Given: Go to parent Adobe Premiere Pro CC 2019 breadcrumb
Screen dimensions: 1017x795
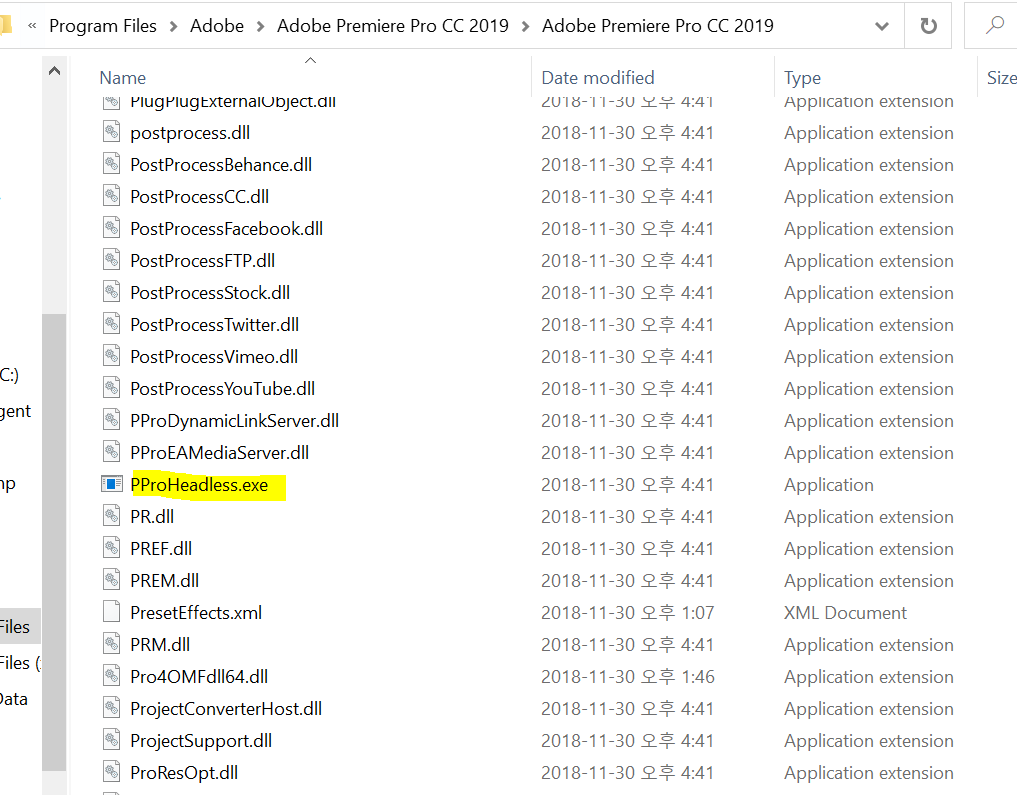Looking at the screenshot, I should [x=392, y=26].
